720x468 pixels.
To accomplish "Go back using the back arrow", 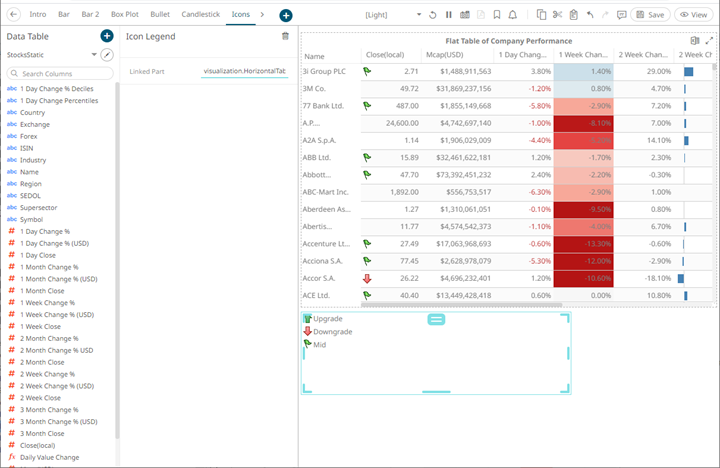I will (12, 15).
